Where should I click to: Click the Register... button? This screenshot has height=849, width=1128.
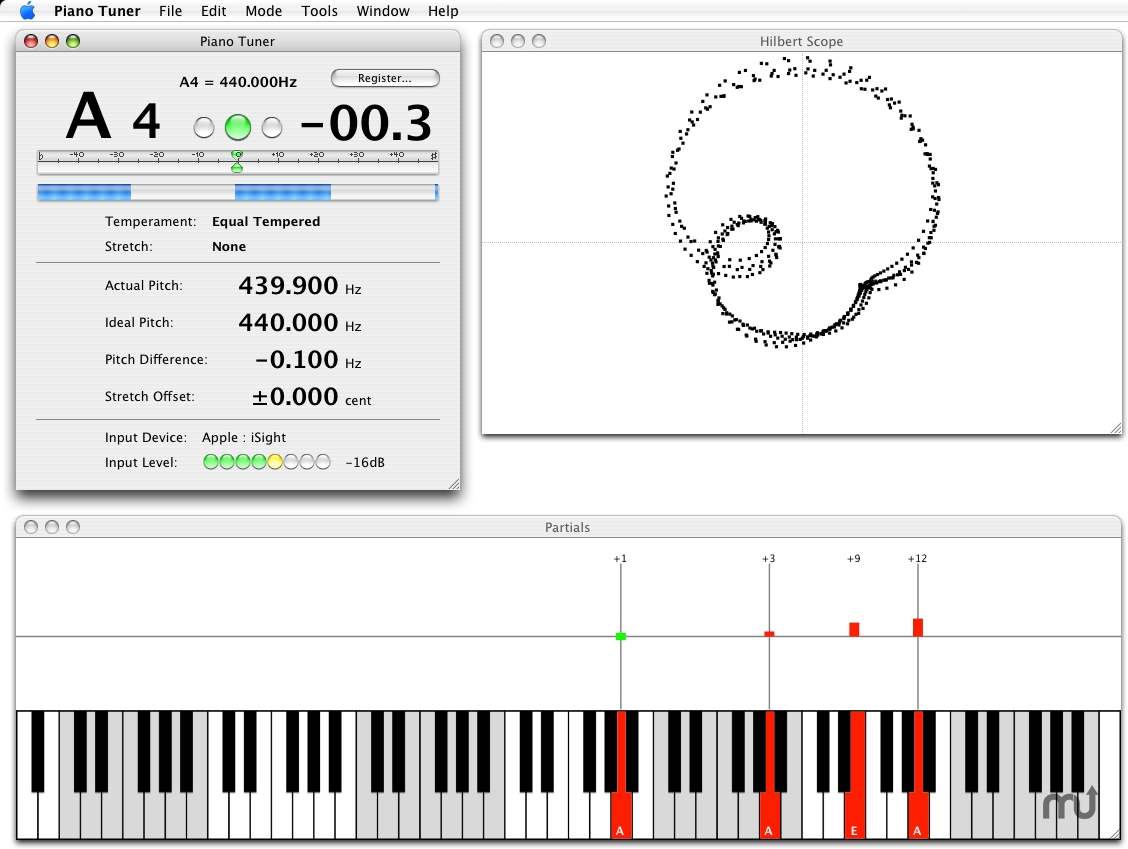(x=385, y=78)
